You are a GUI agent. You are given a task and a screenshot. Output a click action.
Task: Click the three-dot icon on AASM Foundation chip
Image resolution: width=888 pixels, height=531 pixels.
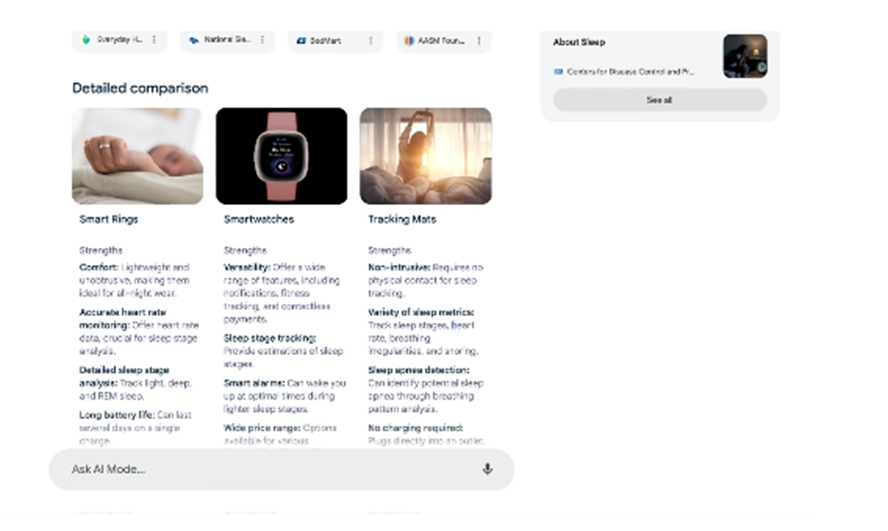[x=479, y=41]
